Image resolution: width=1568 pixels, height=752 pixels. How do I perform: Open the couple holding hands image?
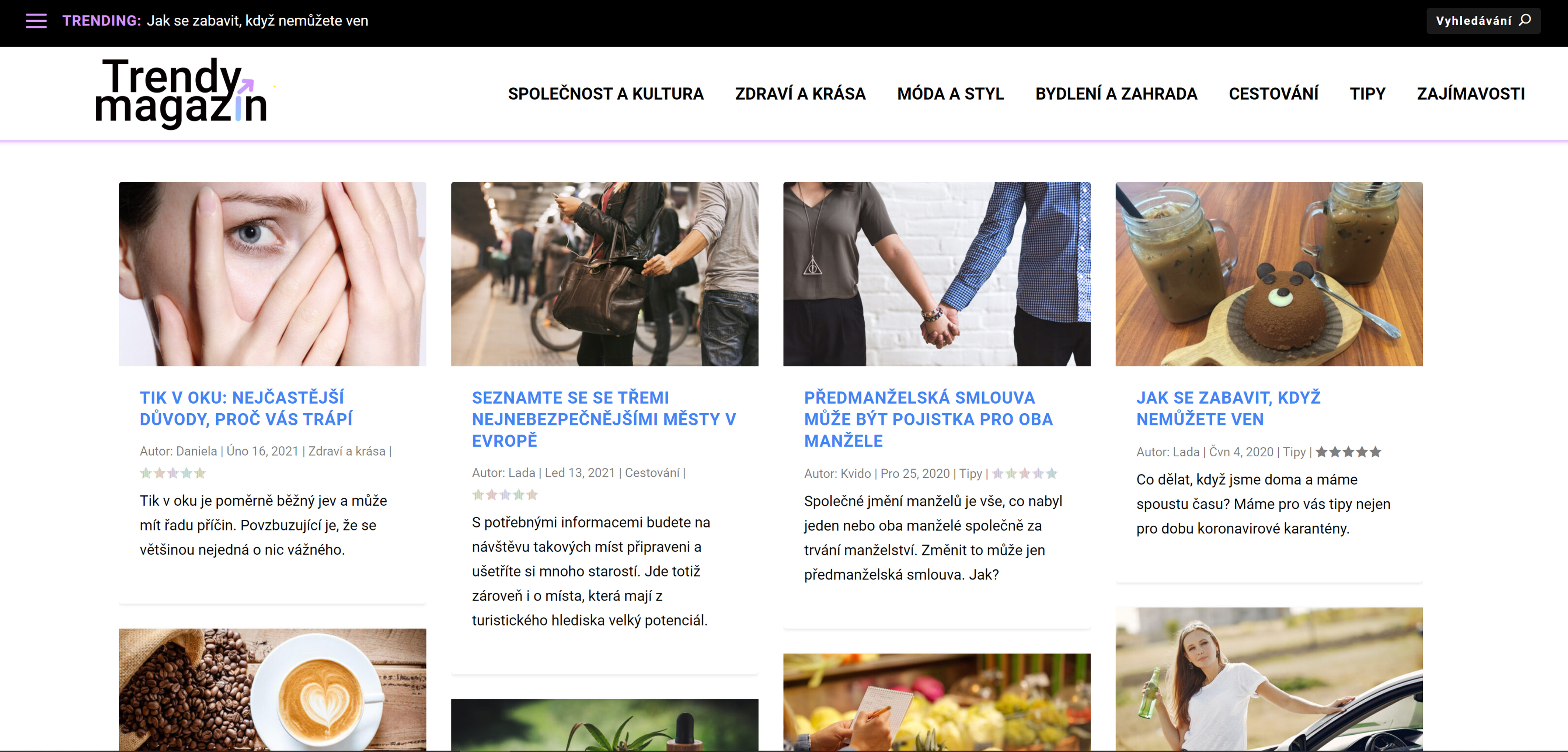937,274
